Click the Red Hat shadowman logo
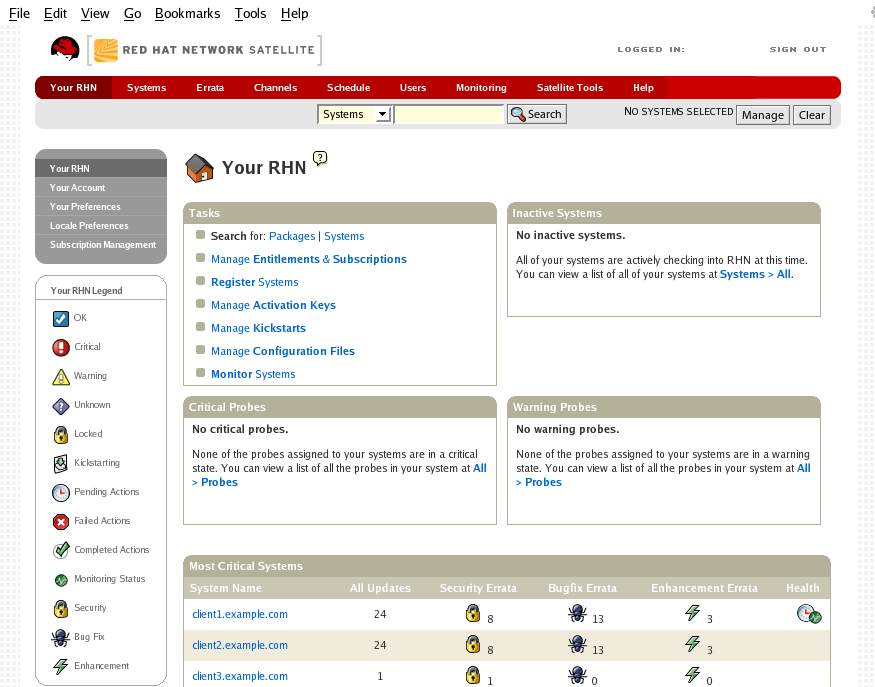Screen dimensions: 875x687 coord(65,49)
